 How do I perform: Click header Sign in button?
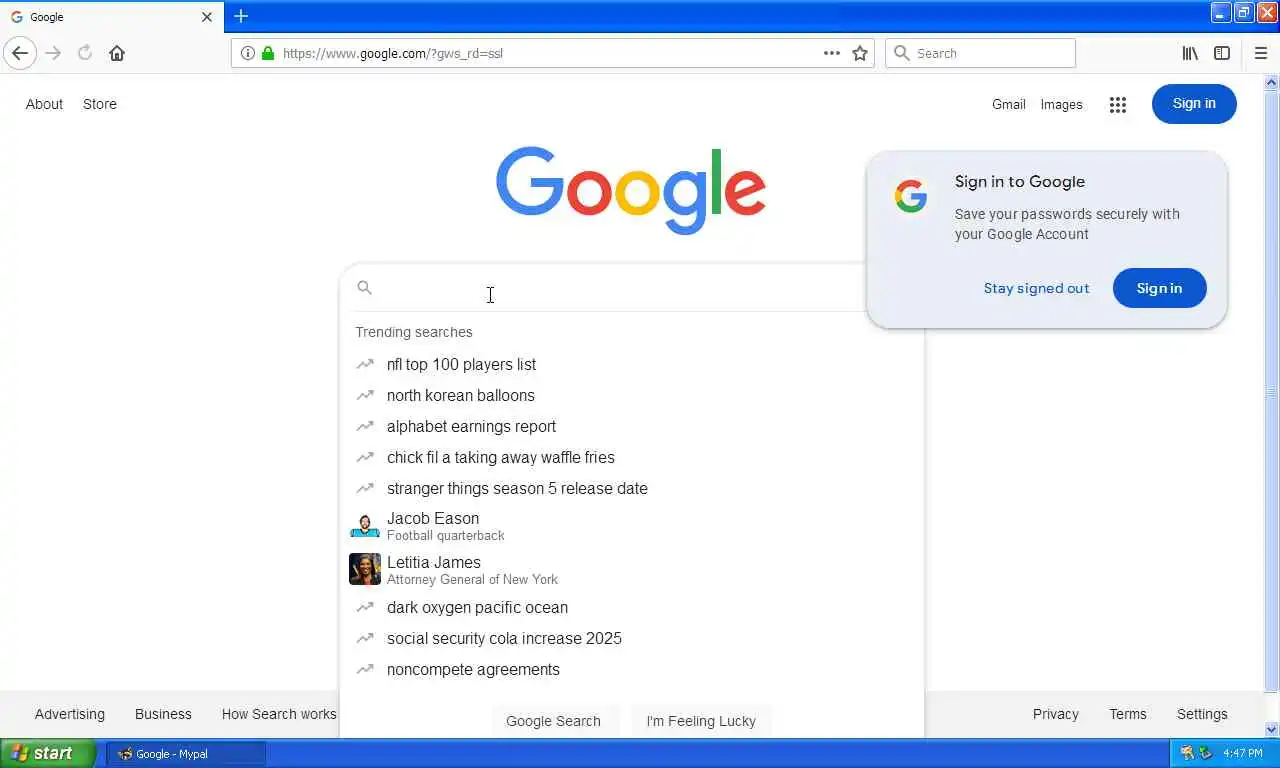(x=1194, y=104)
